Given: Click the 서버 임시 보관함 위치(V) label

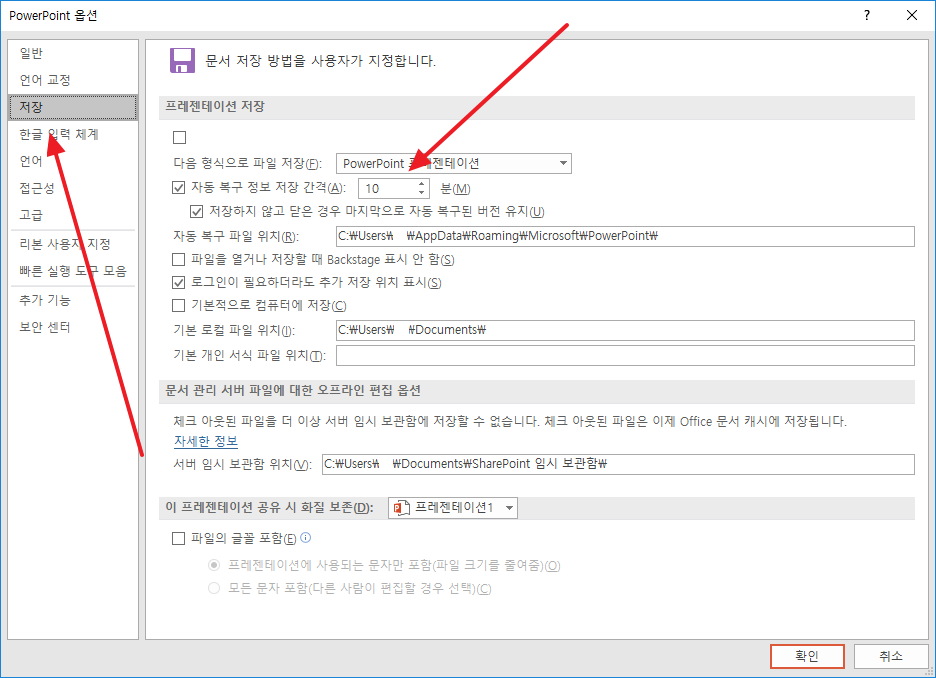Looking at the screenshot, I should (x=242, y=464).
